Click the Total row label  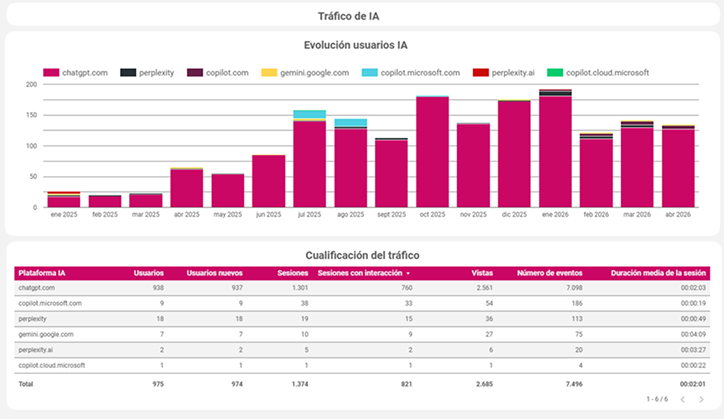[26, 384]
